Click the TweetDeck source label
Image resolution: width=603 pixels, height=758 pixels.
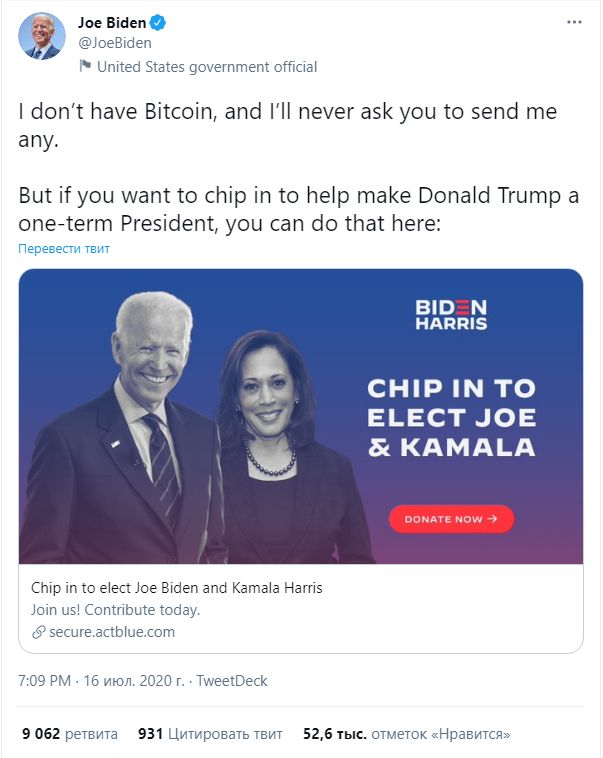(232, 681)
